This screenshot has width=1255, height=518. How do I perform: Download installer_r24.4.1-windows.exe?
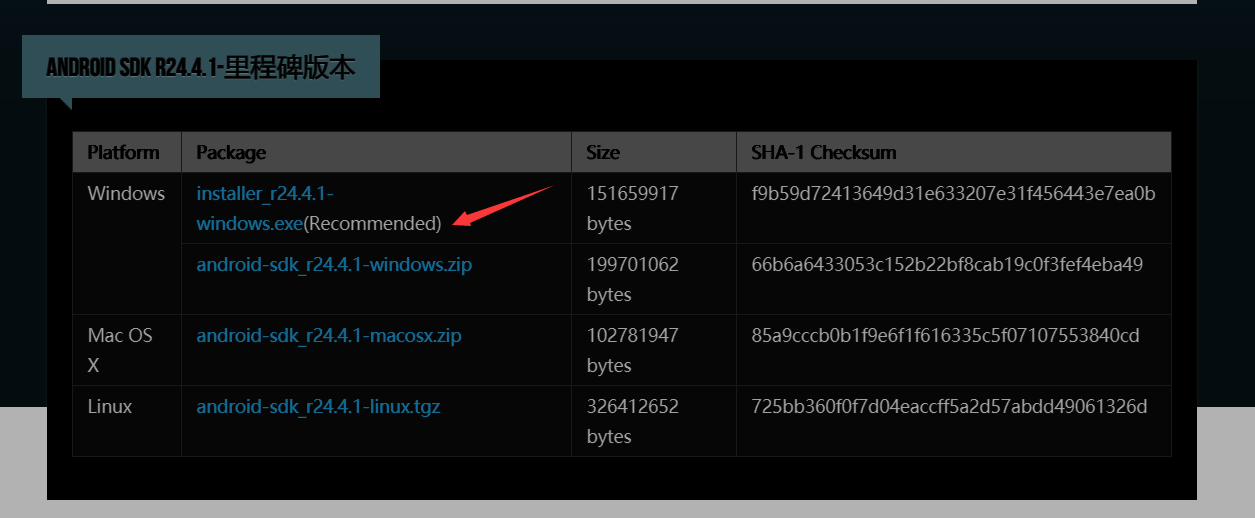coord(265,208)
